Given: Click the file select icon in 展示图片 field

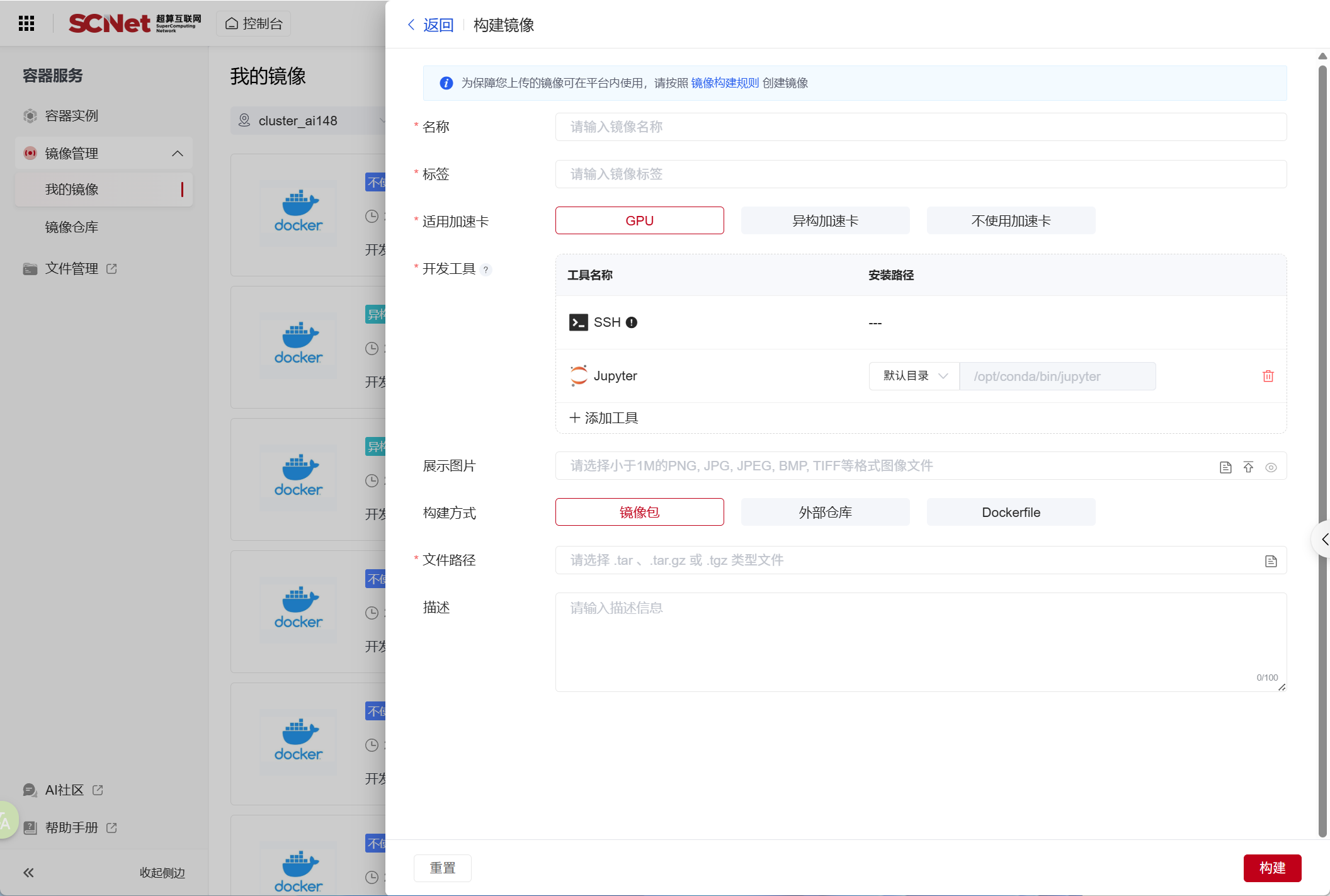Looking at the screenshot, I should (1225, 467).
